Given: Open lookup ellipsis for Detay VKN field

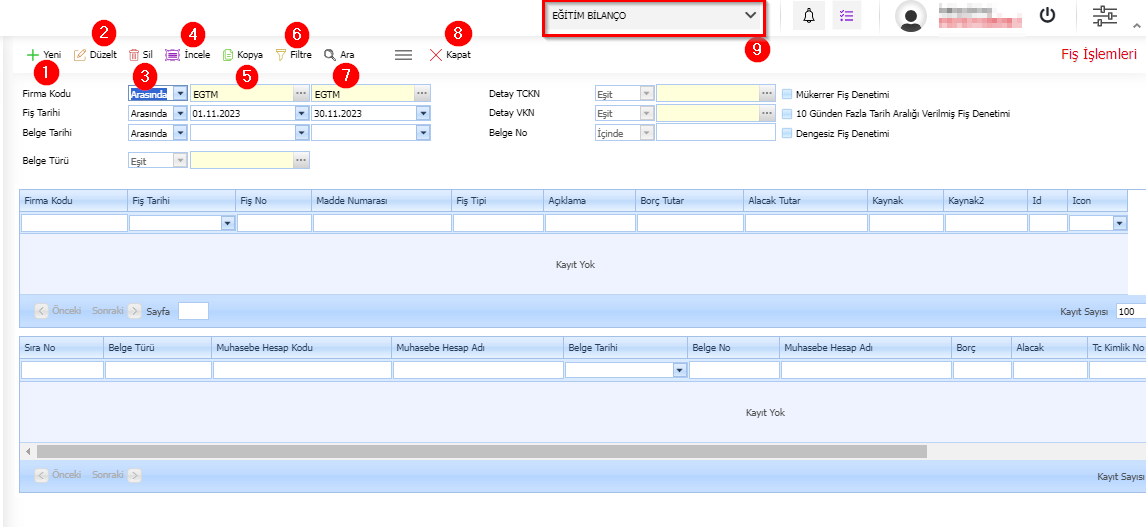Looking at the screenshot, I should tap(767, 113).
